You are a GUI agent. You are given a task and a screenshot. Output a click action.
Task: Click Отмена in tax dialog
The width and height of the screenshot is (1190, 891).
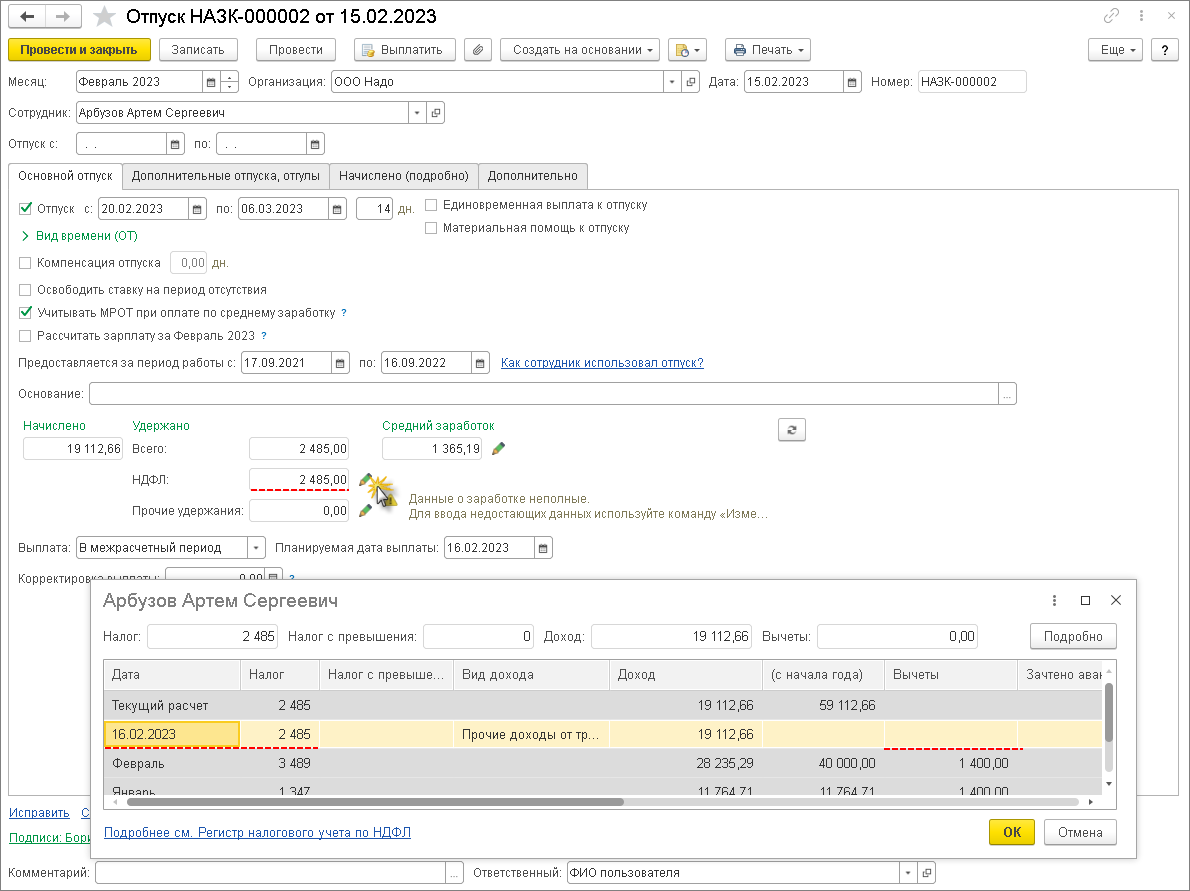[1080, 833]
